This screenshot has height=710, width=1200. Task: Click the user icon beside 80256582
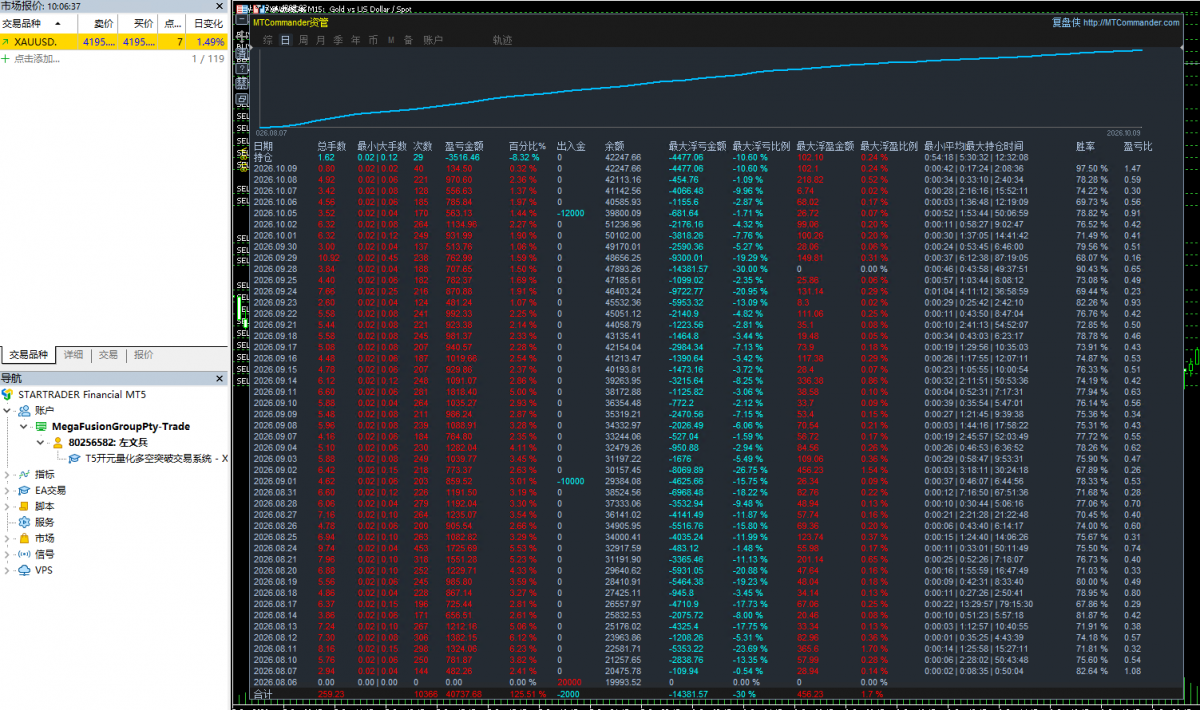(59, 442)
